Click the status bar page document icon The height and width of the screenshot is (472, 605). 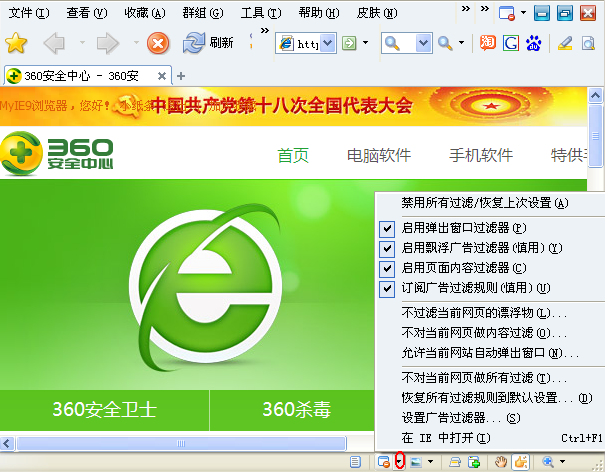click(x=355, y=462)
